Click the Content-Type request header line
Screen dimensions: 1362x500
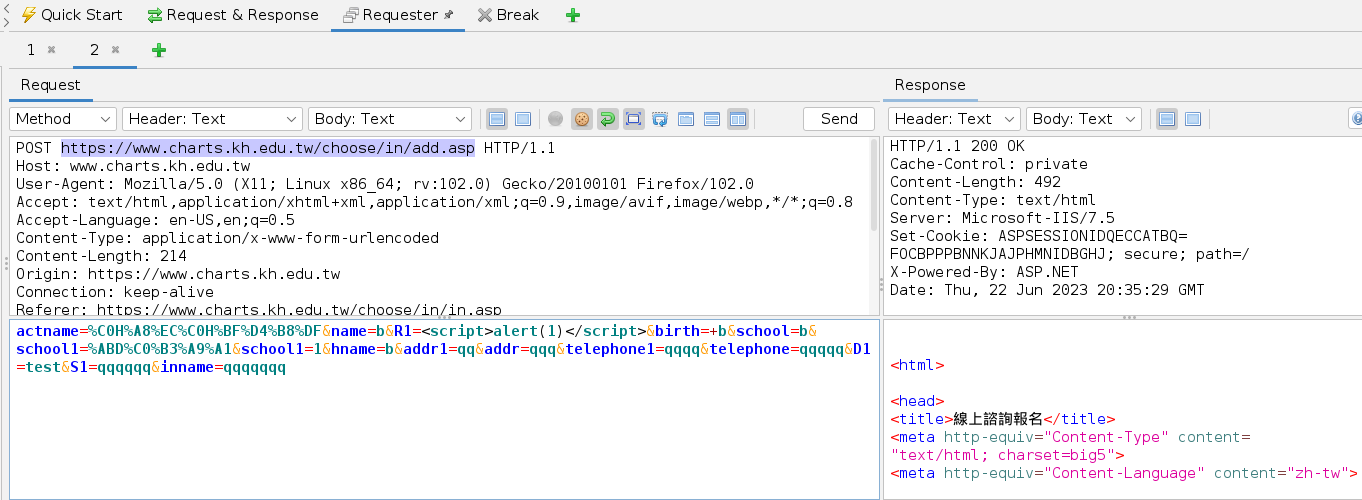pos(227,238)
